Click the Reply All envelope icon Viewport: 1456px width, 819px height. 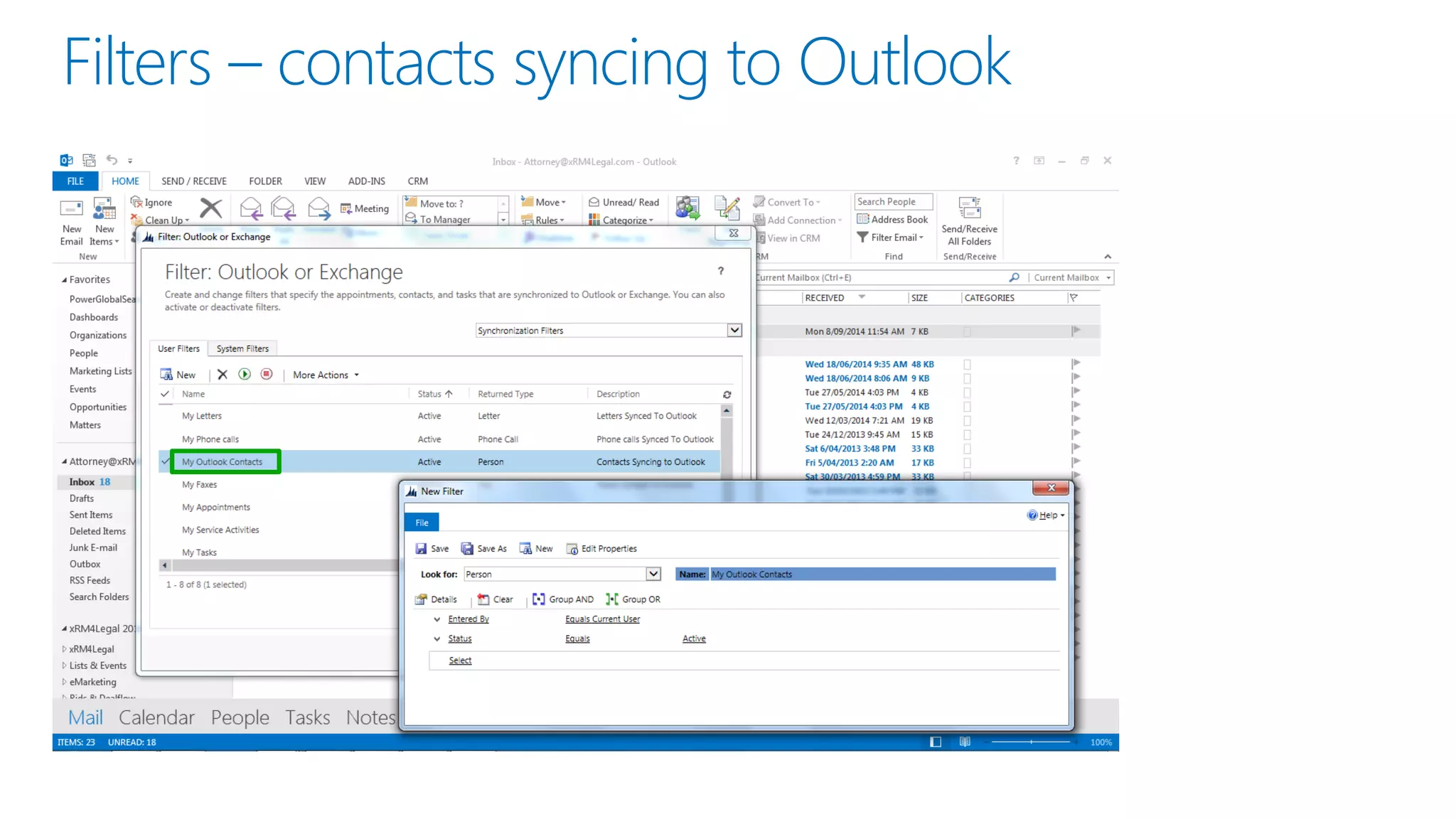283,208
